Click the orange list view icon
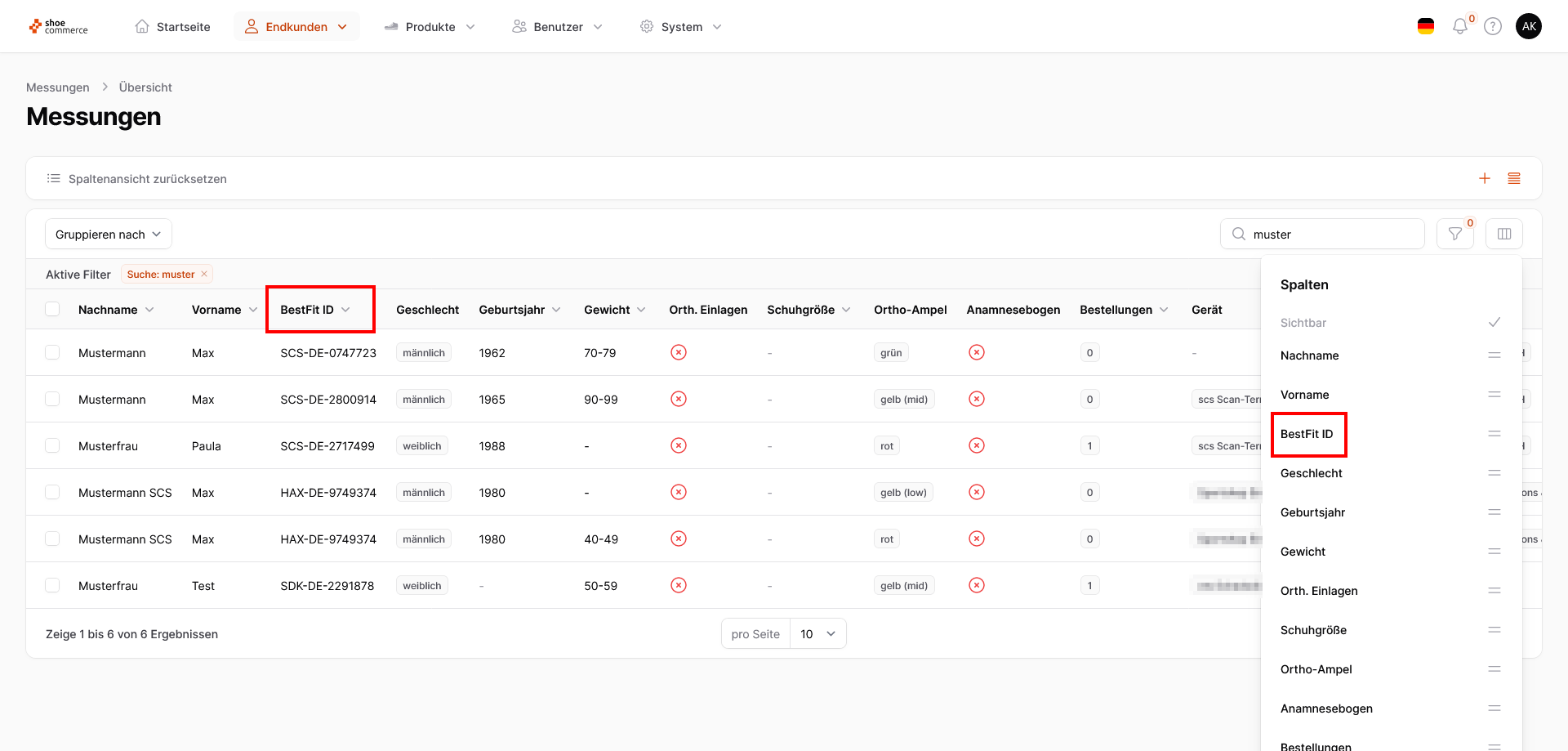Image resolution: width=1568 pixels, height=751 pixels. pos(1514,179)
